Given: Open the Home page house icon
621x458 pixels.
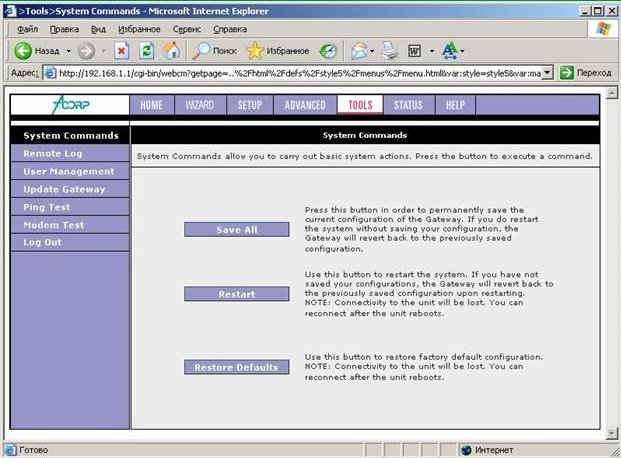Looking at the screenshot, I should [x=171, y=51].
